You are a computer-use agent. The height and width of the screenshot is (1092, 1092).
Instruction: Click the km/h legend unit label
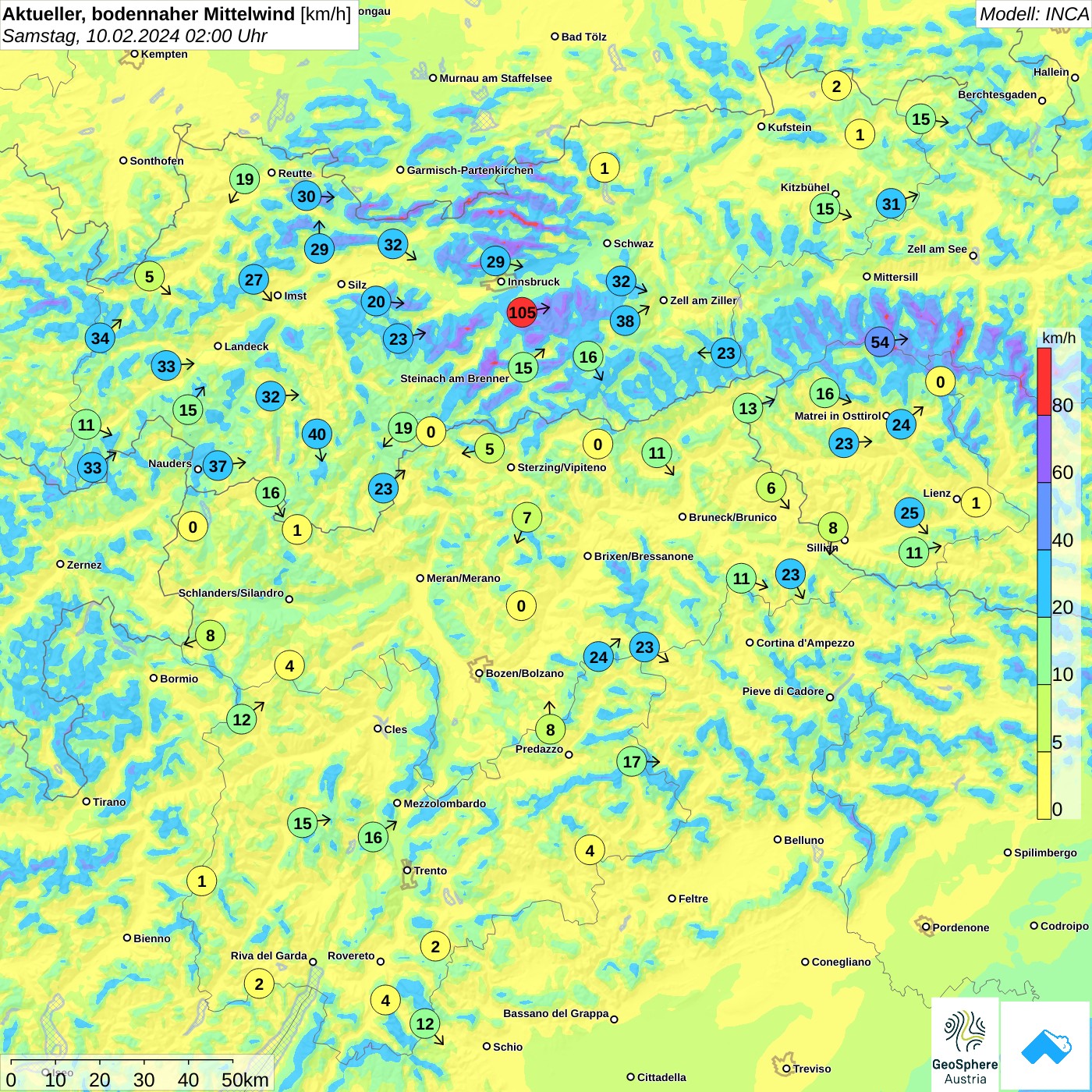pyautogui.click(x=1058, y=338)
